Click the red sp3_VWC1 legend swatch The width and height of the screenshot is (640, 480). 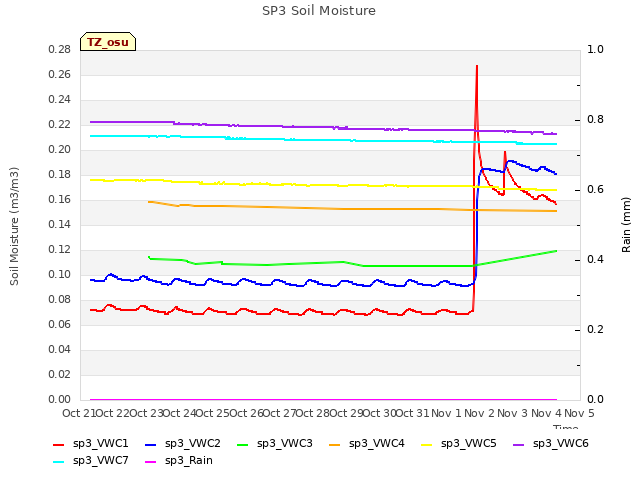pos(59,444)
